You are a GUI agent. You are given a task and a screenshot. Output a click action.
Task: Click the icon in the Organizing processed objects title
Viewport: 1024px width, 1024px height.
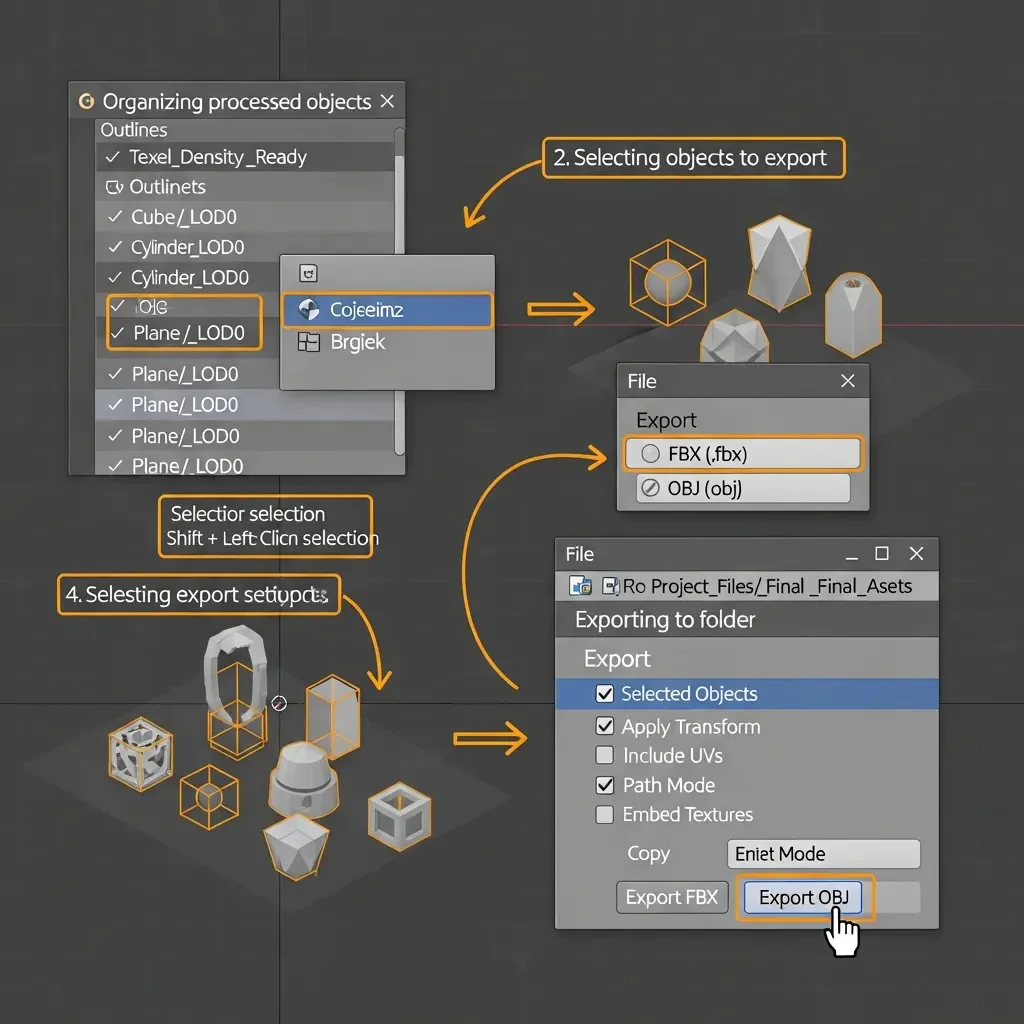coord(86,102)
